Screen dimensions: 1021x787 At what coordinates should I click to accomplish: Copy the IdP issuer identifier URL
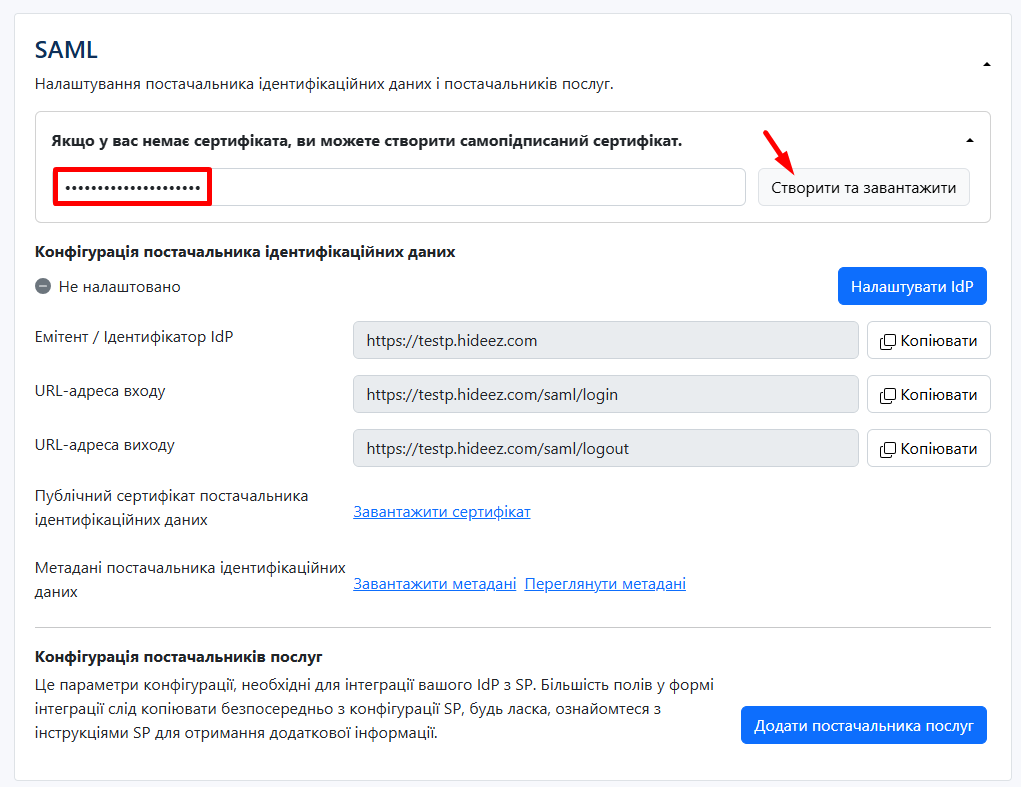click(x=928, y=340)
